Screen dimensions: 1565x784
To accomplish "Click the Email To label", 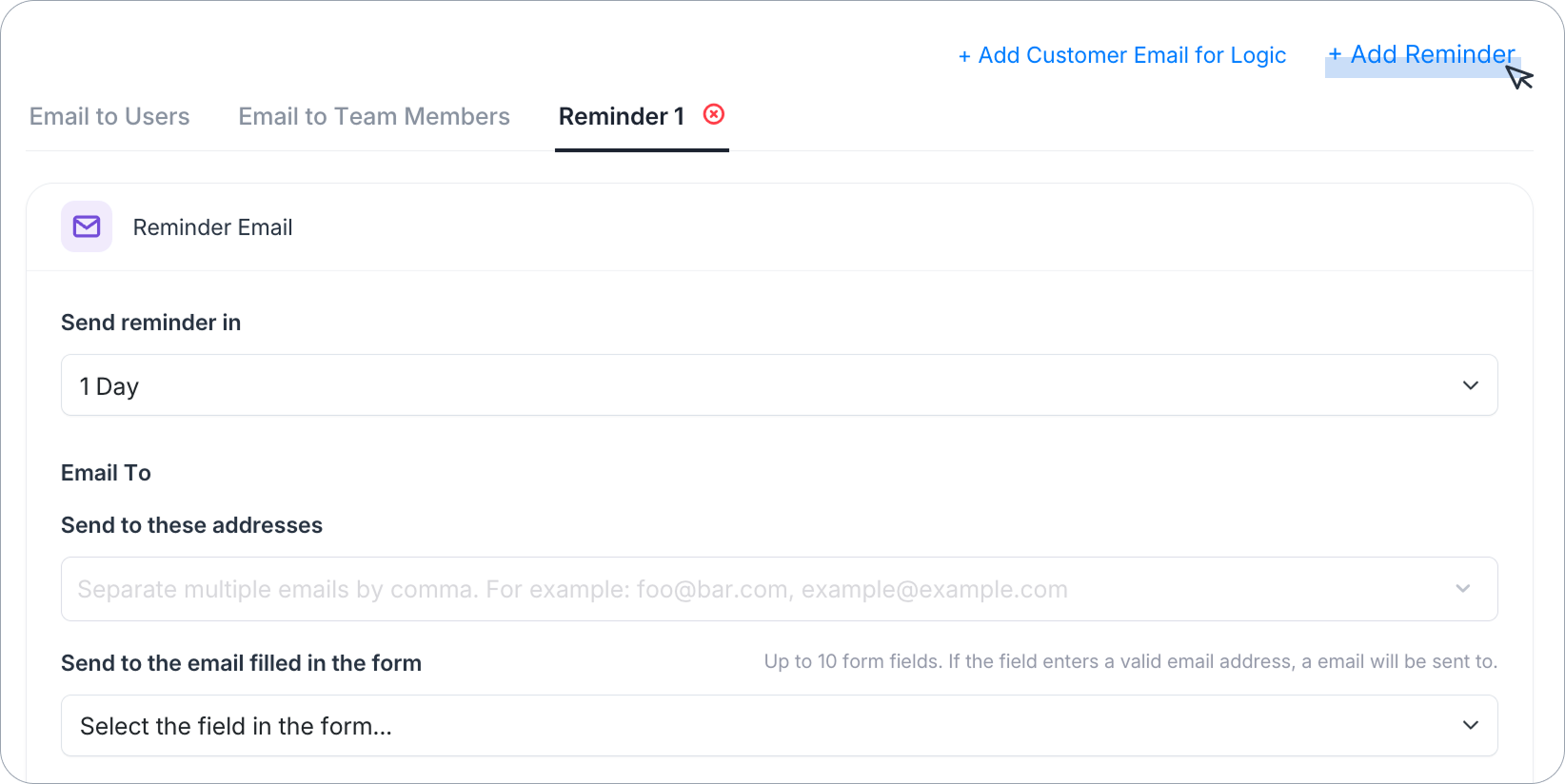I will (106, 473).
